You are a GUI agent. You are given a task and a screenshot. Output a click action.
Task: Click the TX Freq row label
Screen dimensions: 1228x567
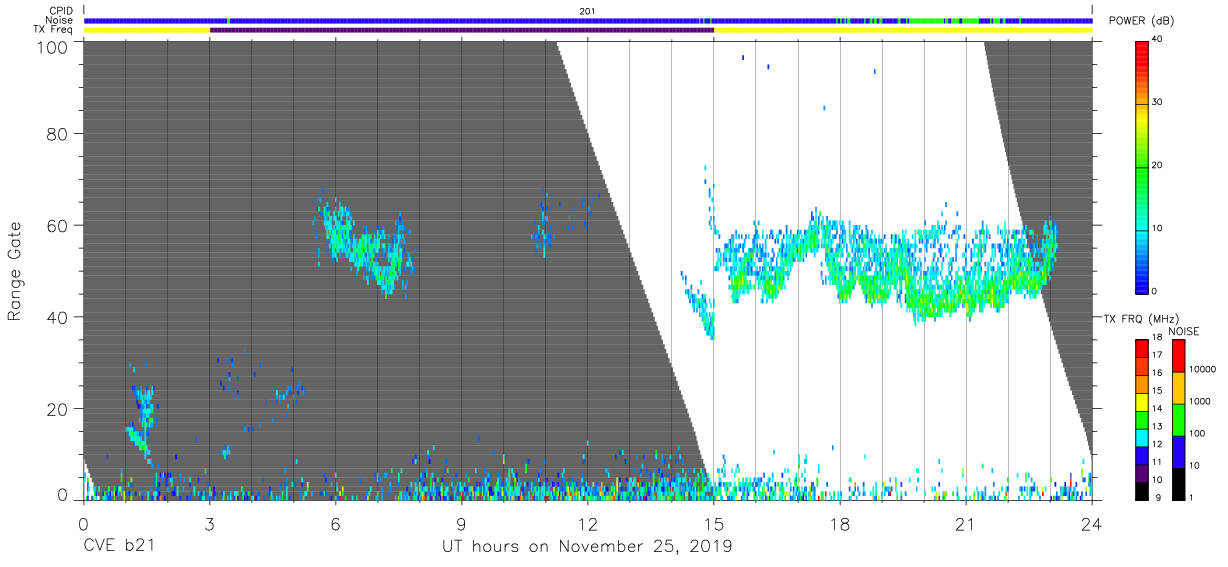coord(54,30)
